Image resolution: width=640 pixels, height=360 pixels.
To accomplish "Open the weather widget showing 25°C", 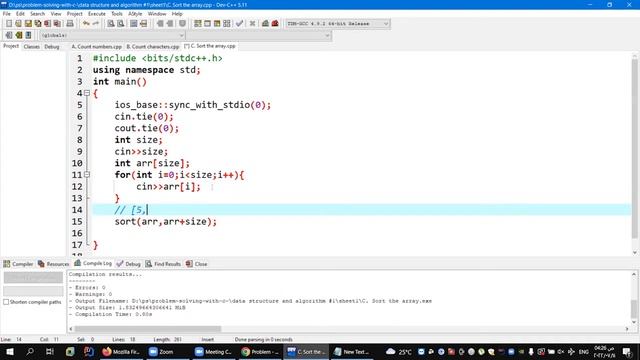I will 399,351.
